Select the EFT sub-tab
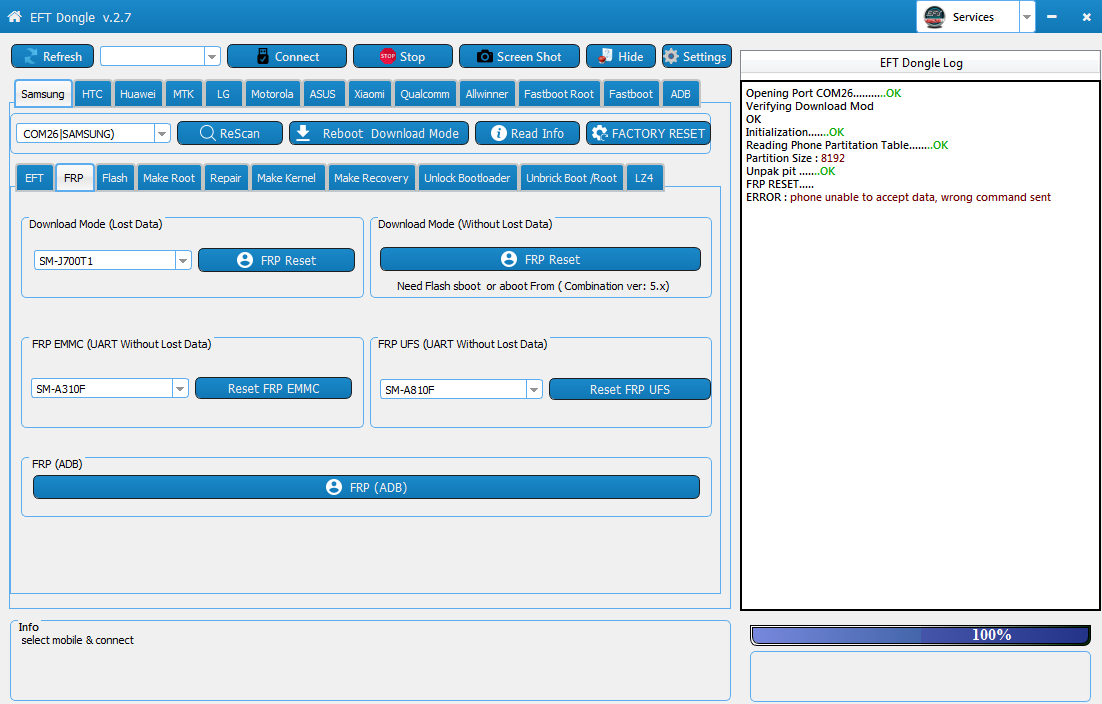 (x=34, y=178)
